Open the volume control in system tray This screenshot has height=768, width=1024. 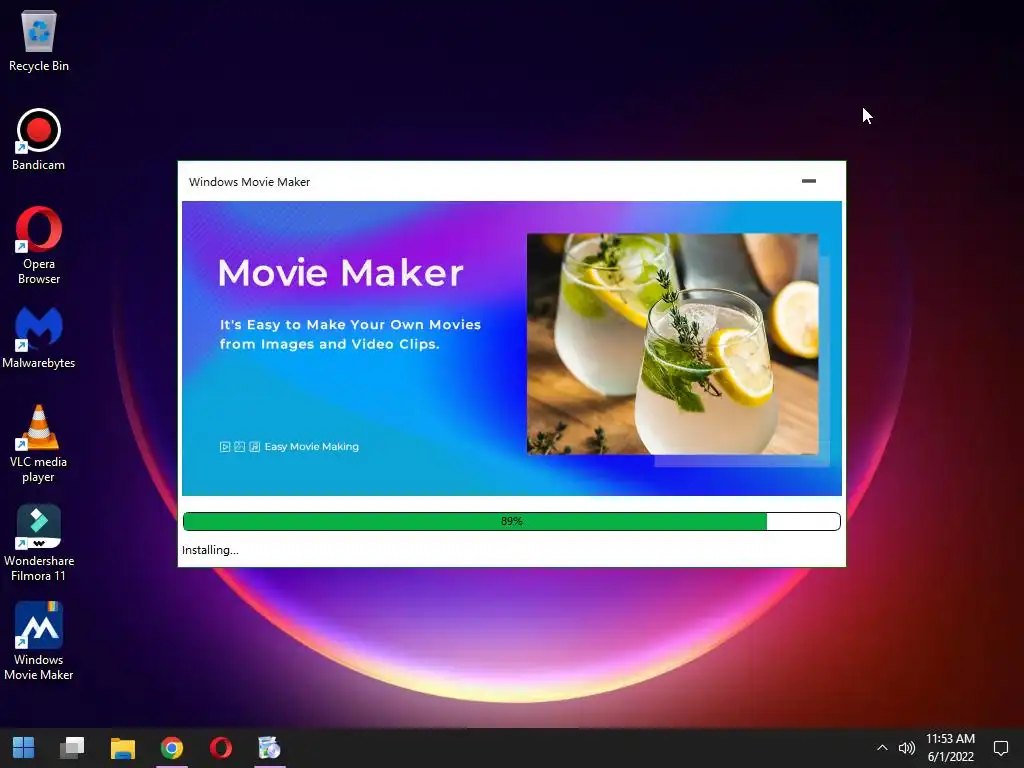click(906, 748)
